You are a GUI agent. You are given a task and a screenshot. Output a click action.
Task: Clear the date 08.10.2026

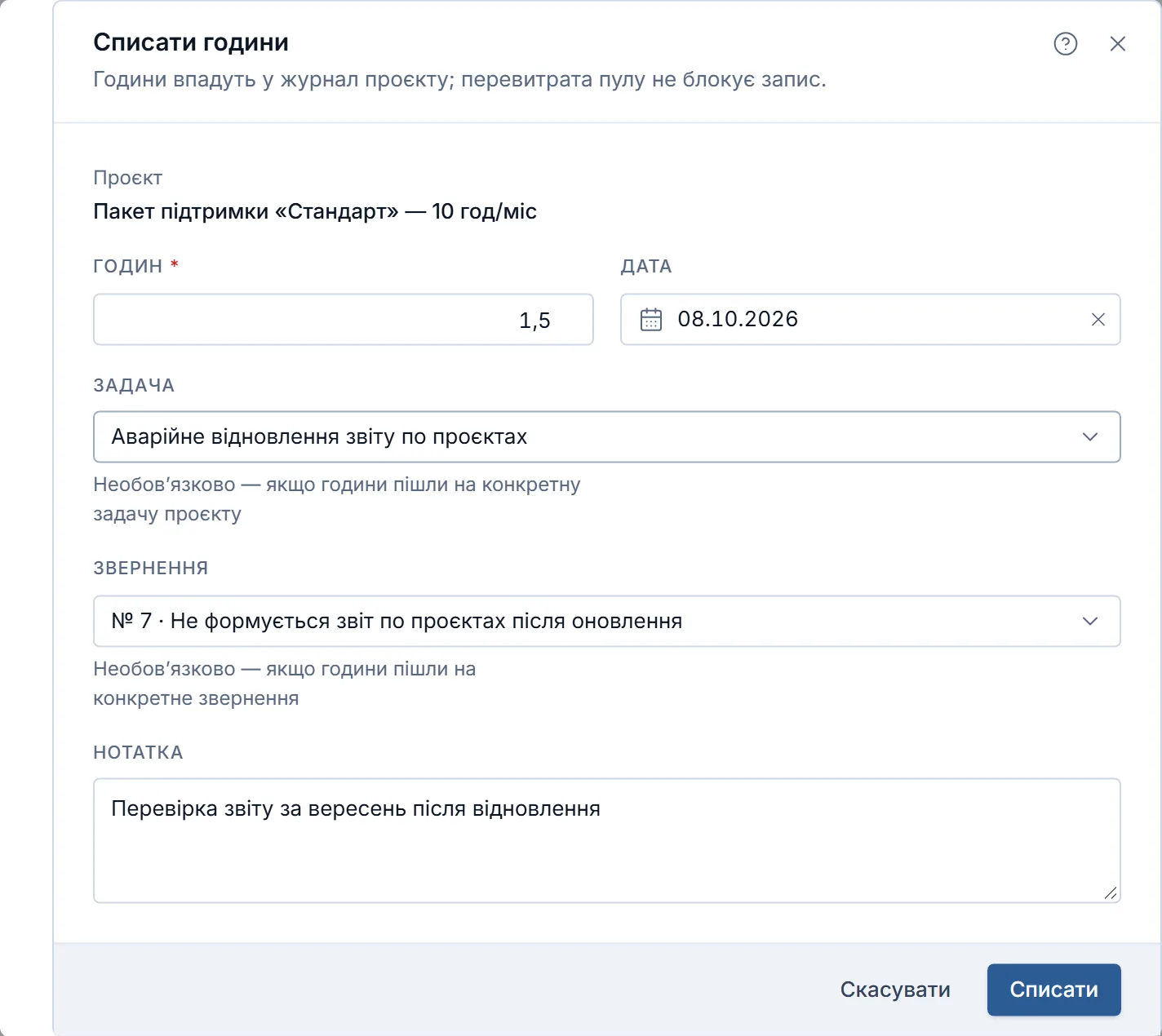pyautogui.click(x=1098, y=320)
